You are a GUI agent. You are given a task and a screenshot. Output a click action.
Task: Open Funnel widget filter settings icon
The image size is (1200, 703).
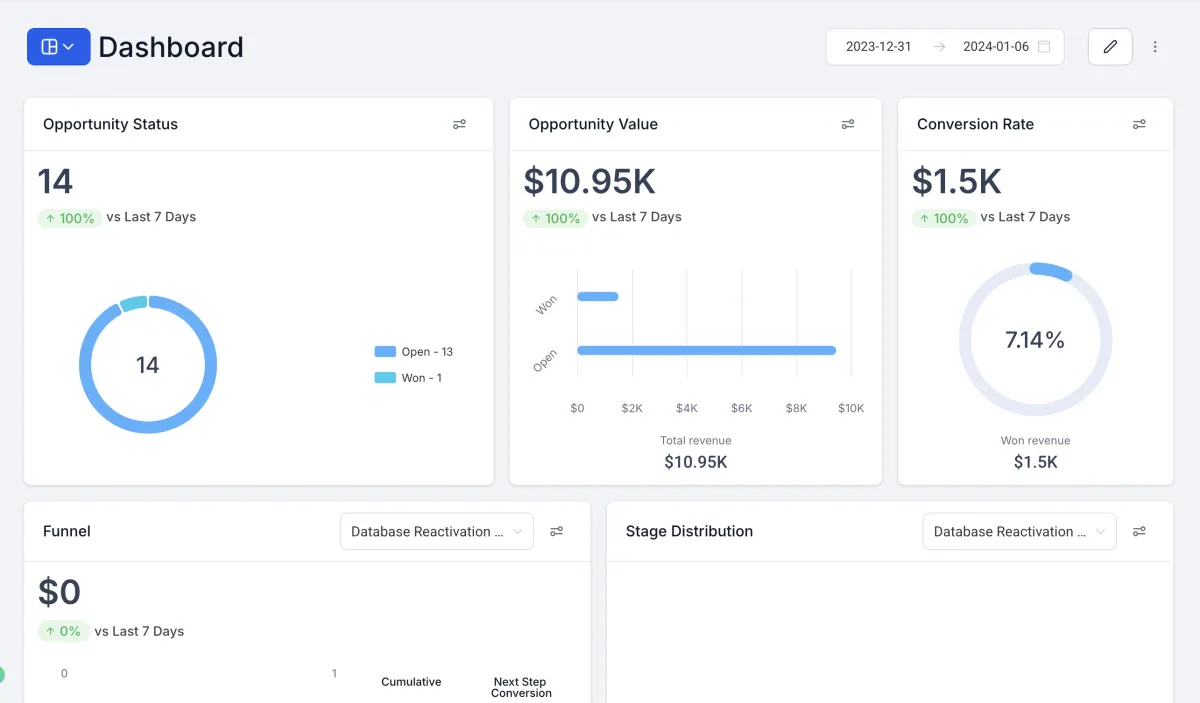click(557, 531)
